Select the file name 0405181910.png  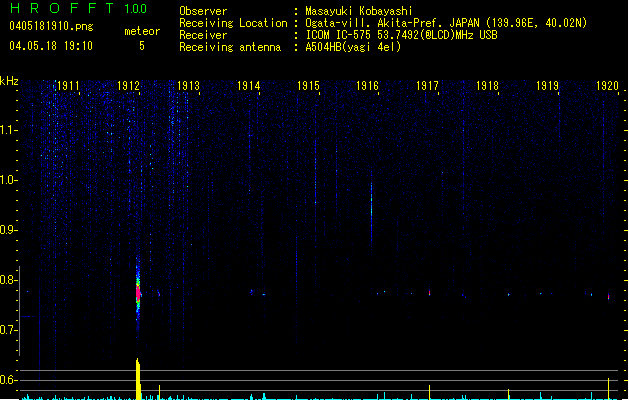(51, 26)
